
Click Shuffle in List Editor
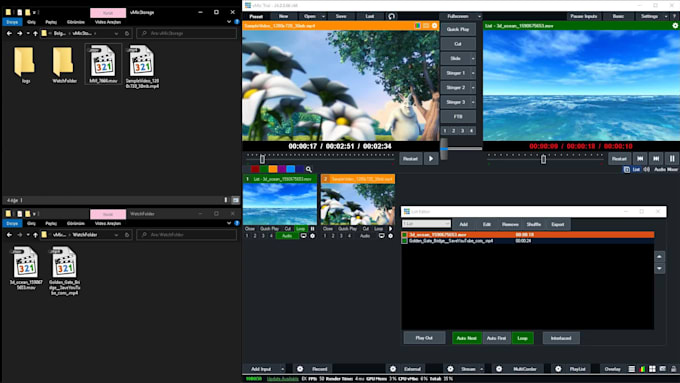[x=534, y=224]
